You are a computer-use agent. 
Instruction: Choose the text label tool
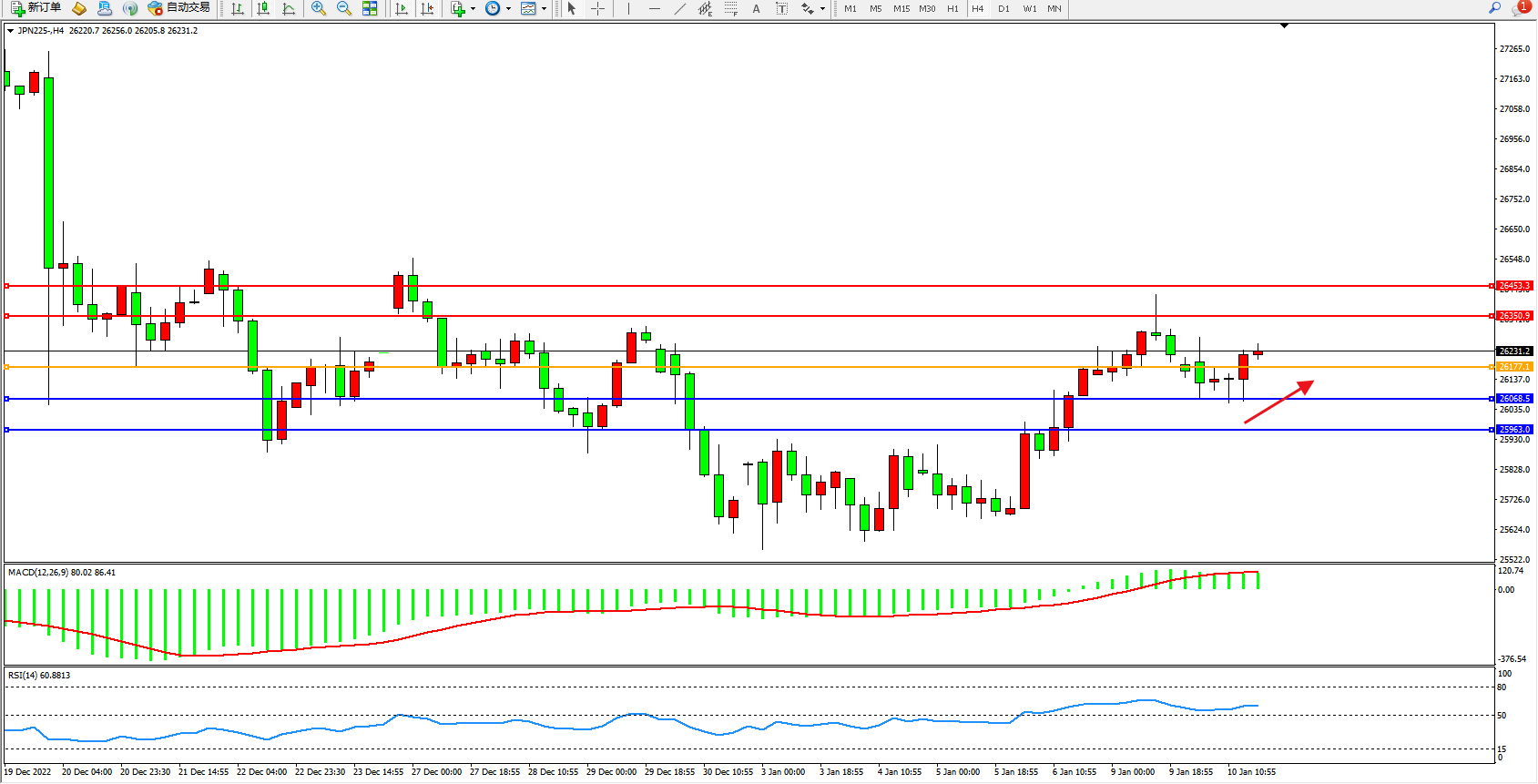756,8
